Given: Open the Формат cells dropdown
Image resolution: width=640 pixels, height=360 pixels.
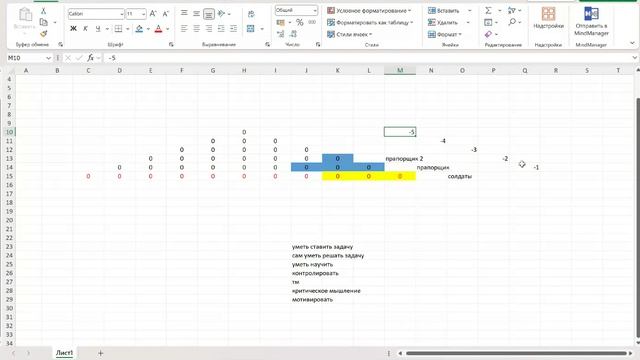Looking at the screenshot, I should pyautogui.click(x=444, y=34).
